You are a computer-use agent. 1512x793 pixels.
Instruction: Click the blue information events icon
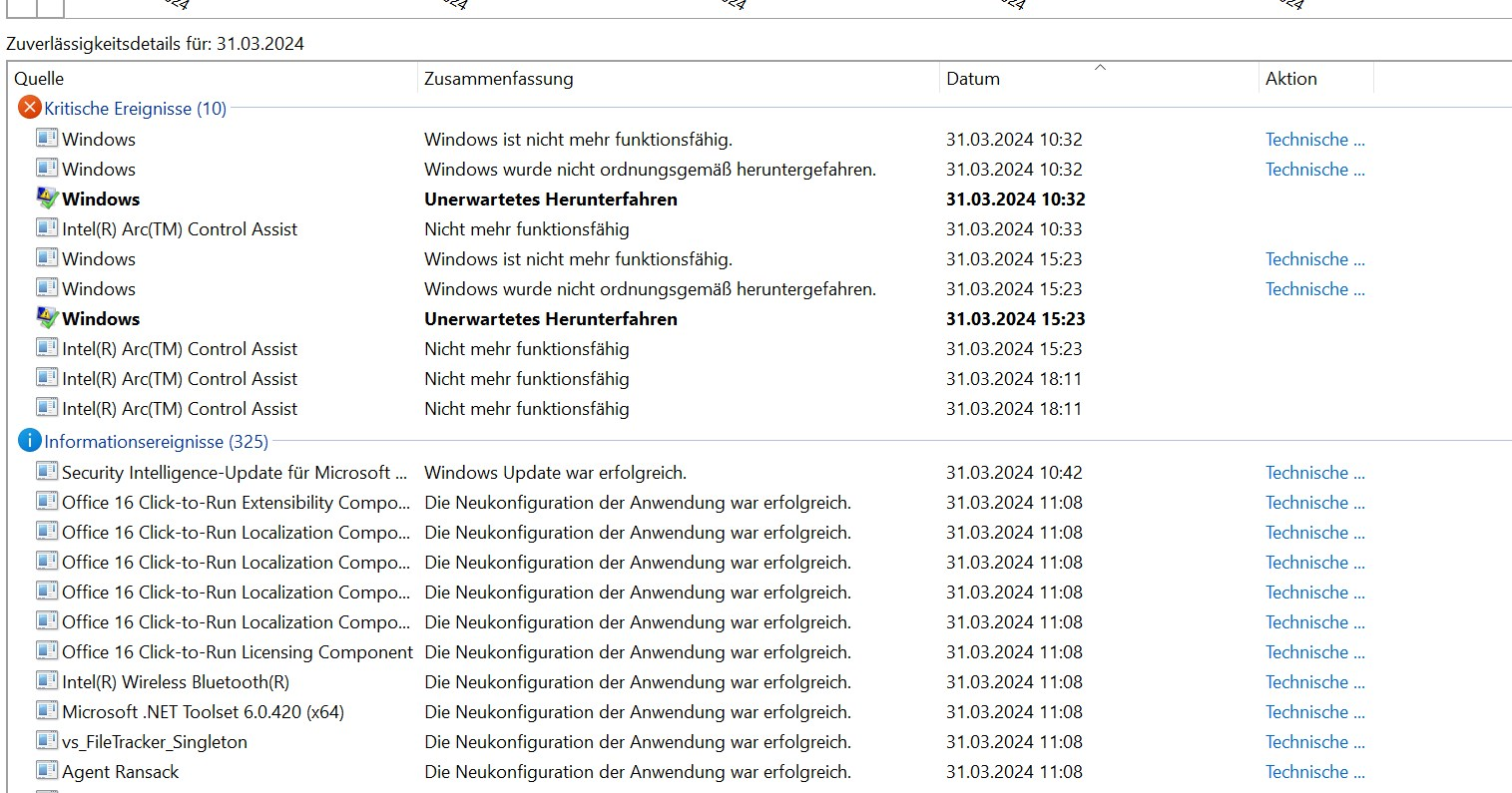pos(30,441)
